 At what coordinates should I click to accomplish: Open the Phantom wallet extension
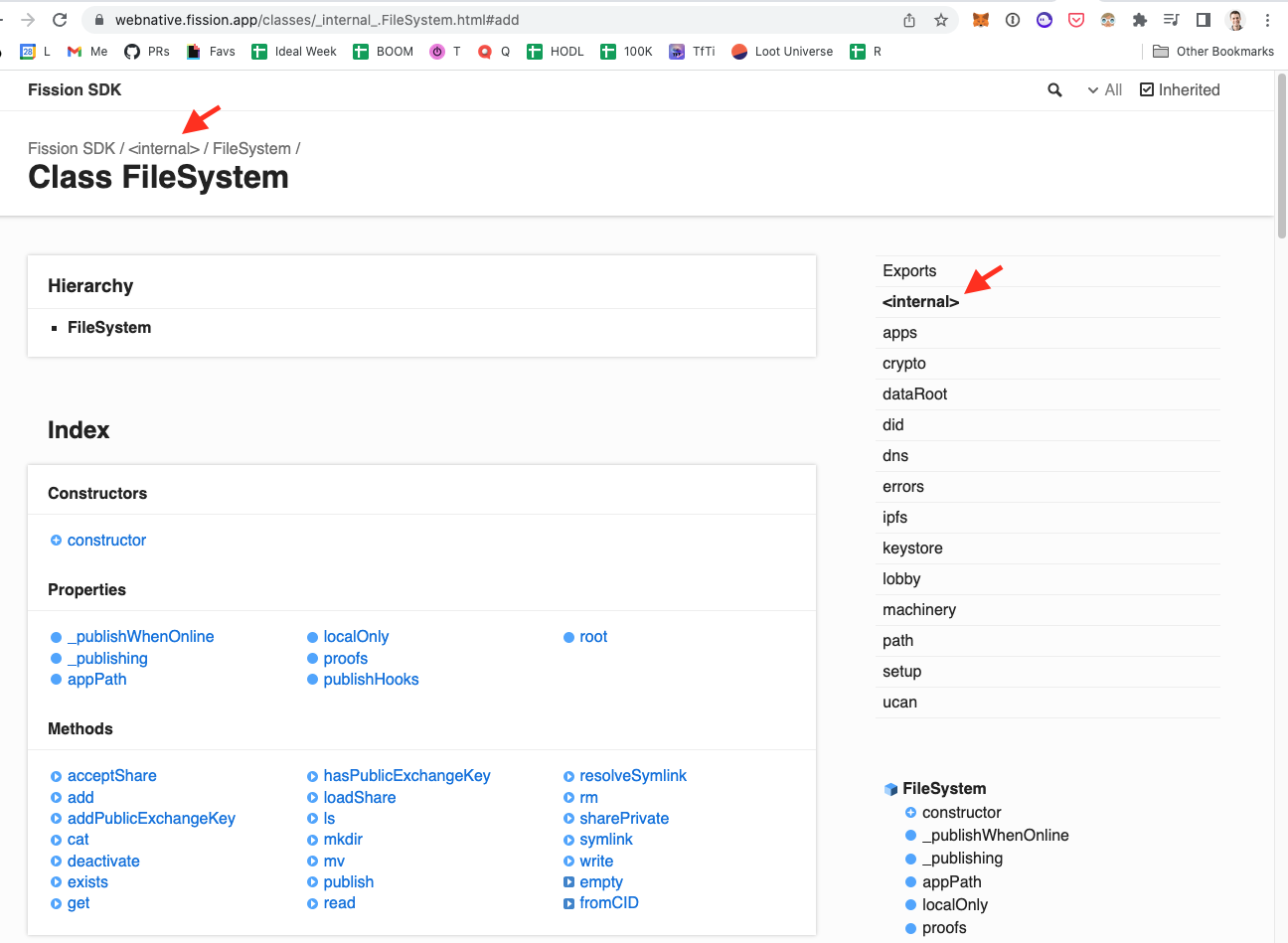click(1044, 20)
